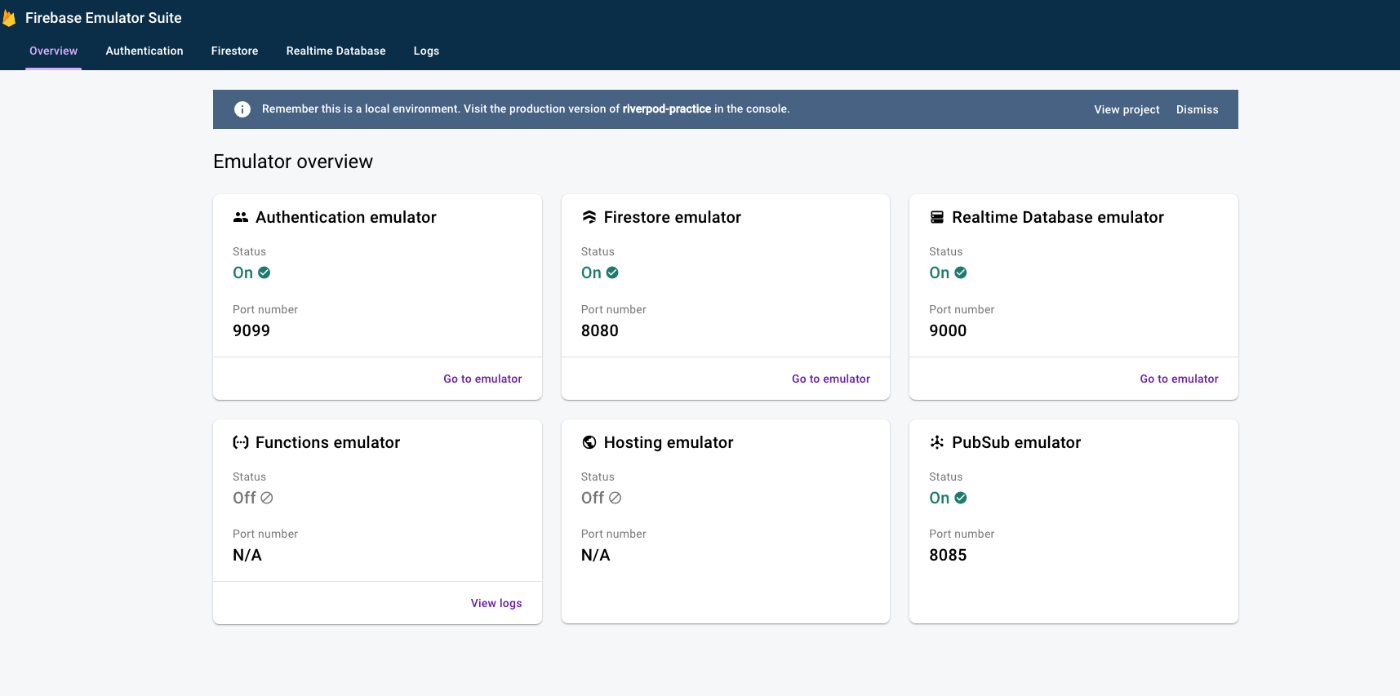Click View project in the banner
Screen dimensions: 1400x696
tap(1127, 110)
